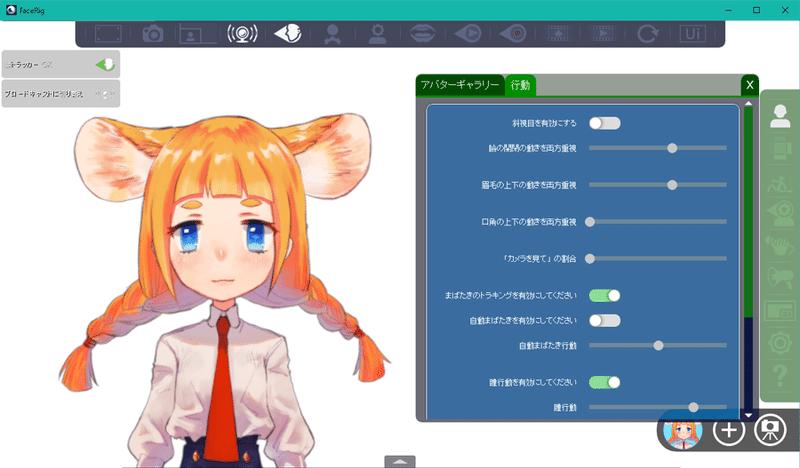Click the 自動まばたき行動 label
The height and width of the screenshot is (468, 800).
[x=547, y=346]
